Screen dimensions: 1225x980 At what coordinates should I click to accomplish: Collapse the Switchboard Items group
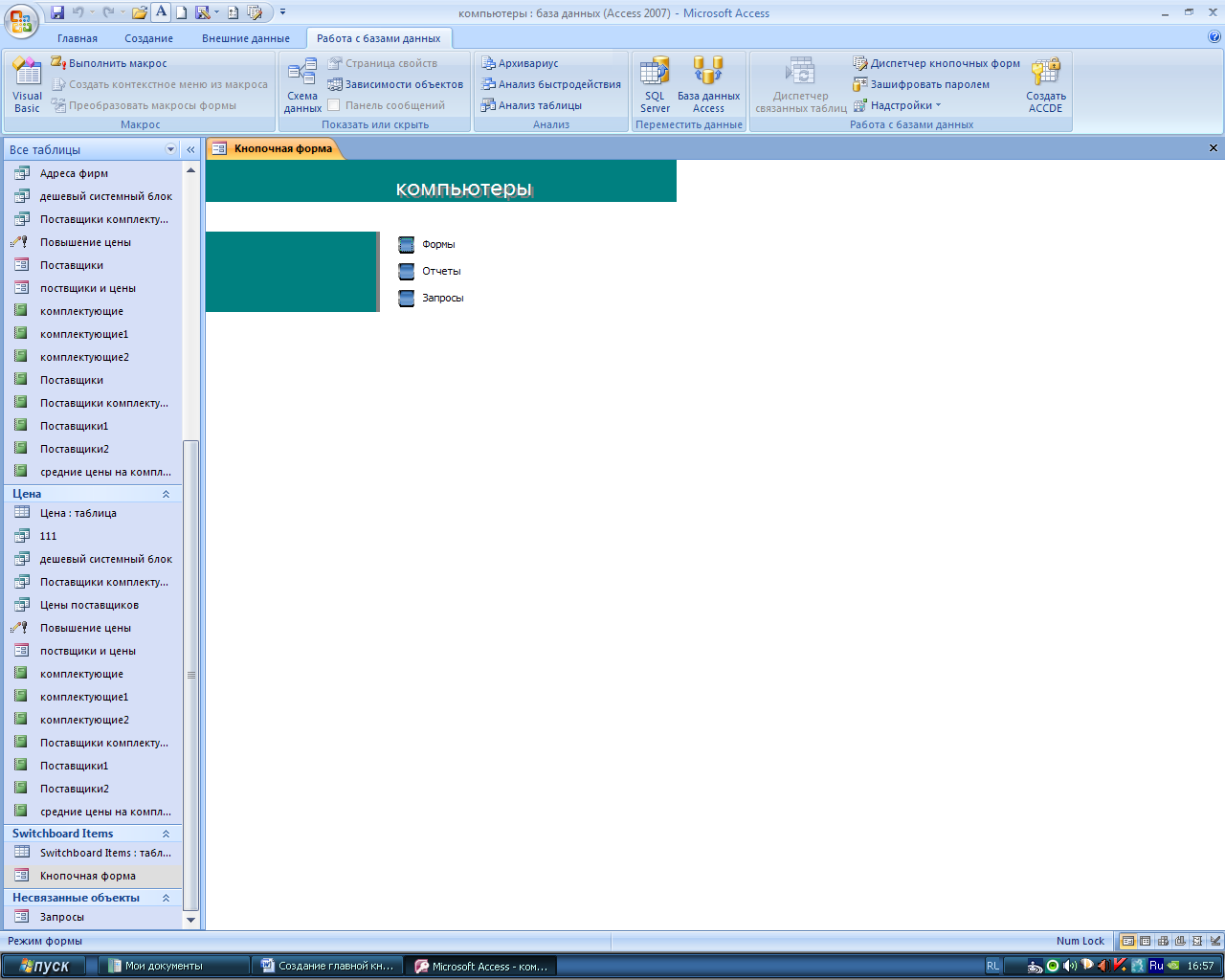[x=166, y=834]
